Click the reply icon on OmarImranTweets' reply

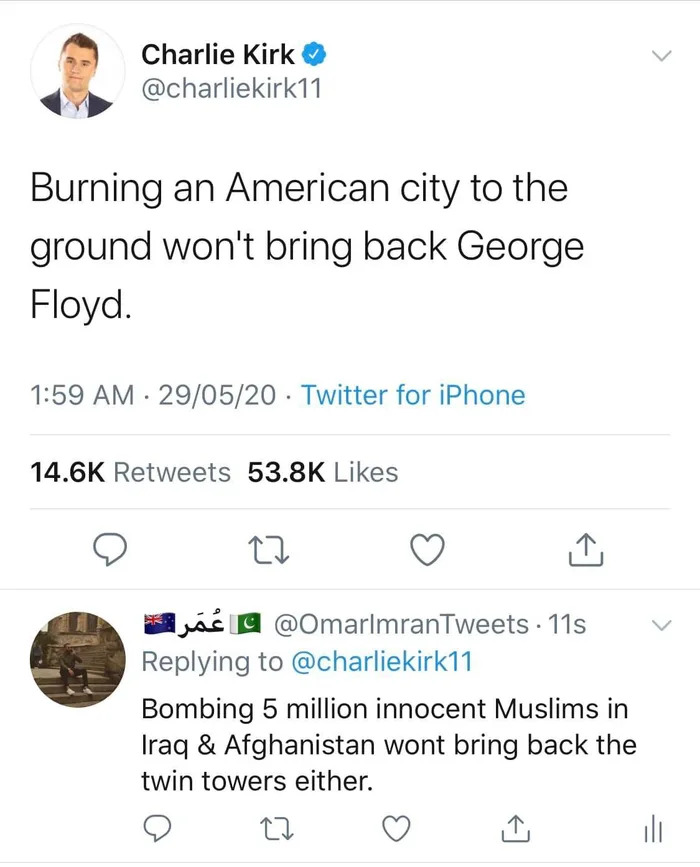(158, 829)
